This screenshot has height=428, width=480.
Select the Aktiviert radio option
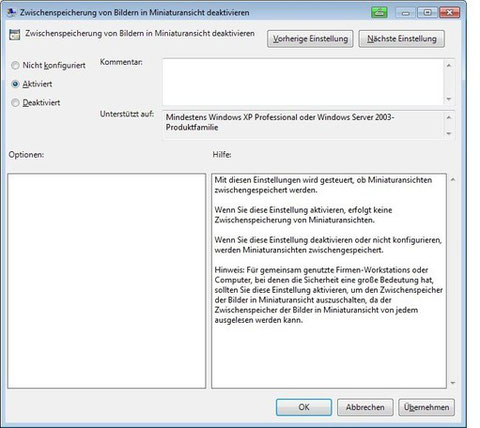click(15, 84)
